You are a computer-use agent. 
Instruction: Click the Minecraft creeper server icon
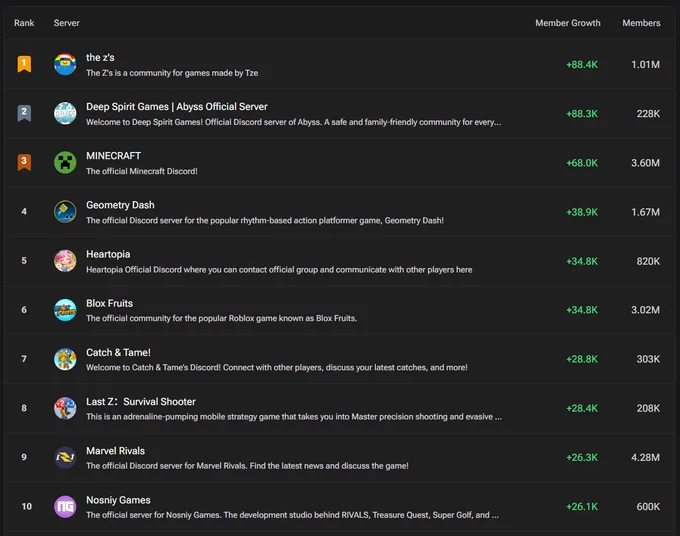click(65, 163)
